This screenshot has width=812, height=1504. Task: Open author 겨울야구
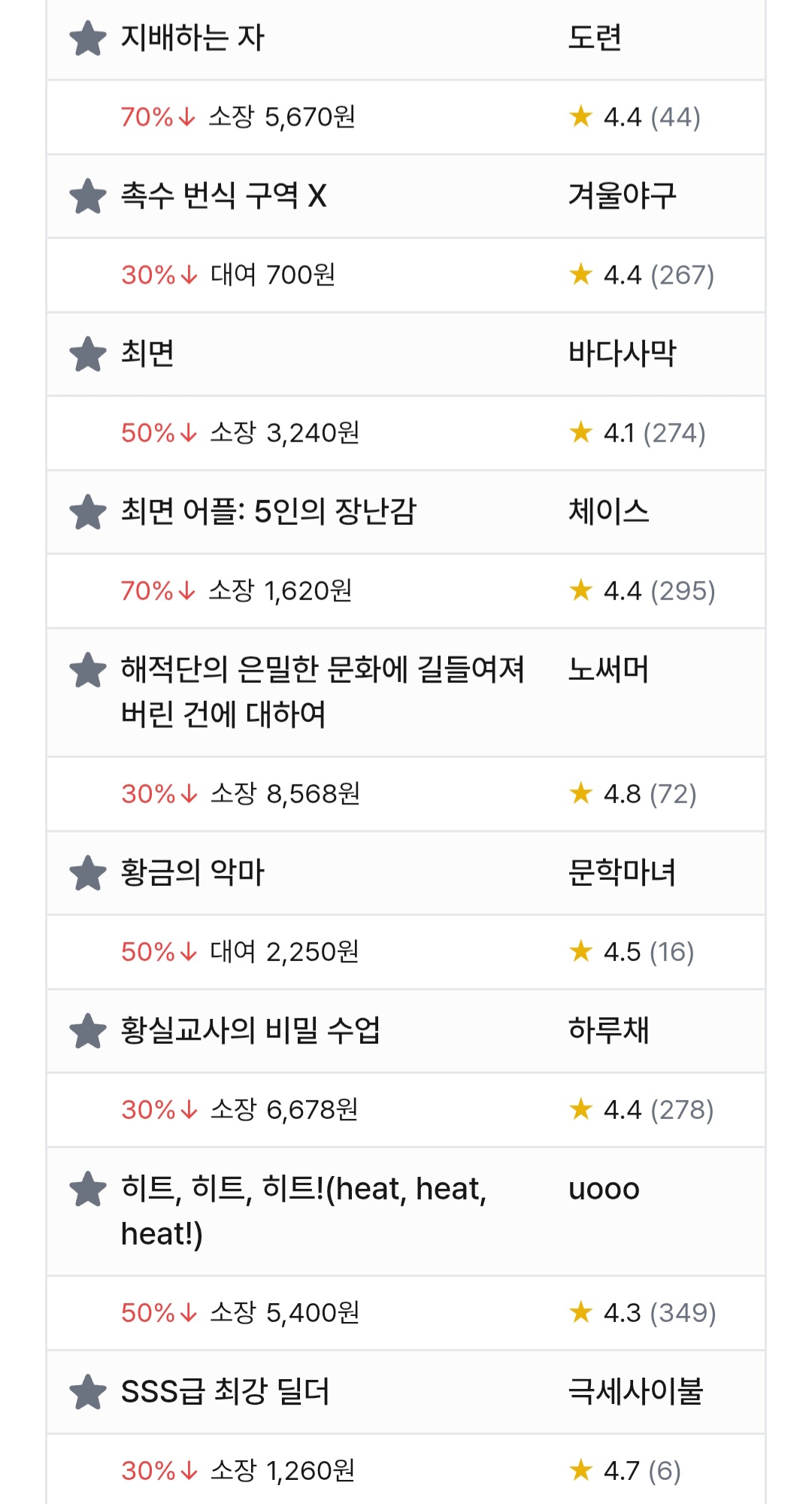coord(622,196)
